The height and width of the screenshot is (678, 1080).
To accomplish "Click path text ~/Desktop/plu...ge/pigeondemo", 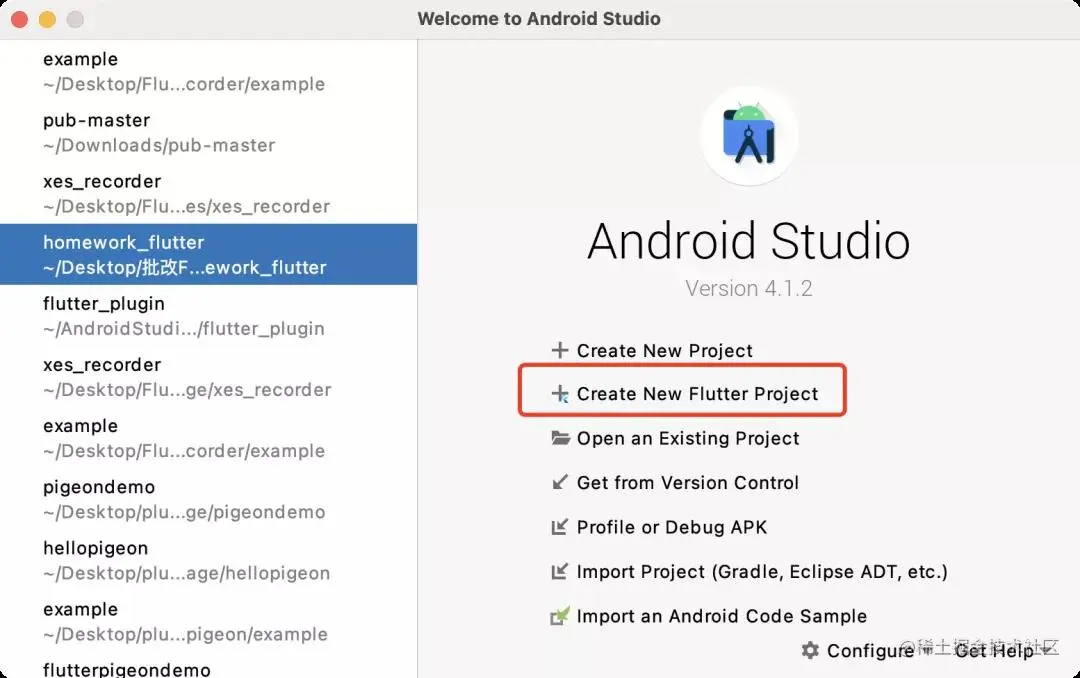I will pos(184,512).
